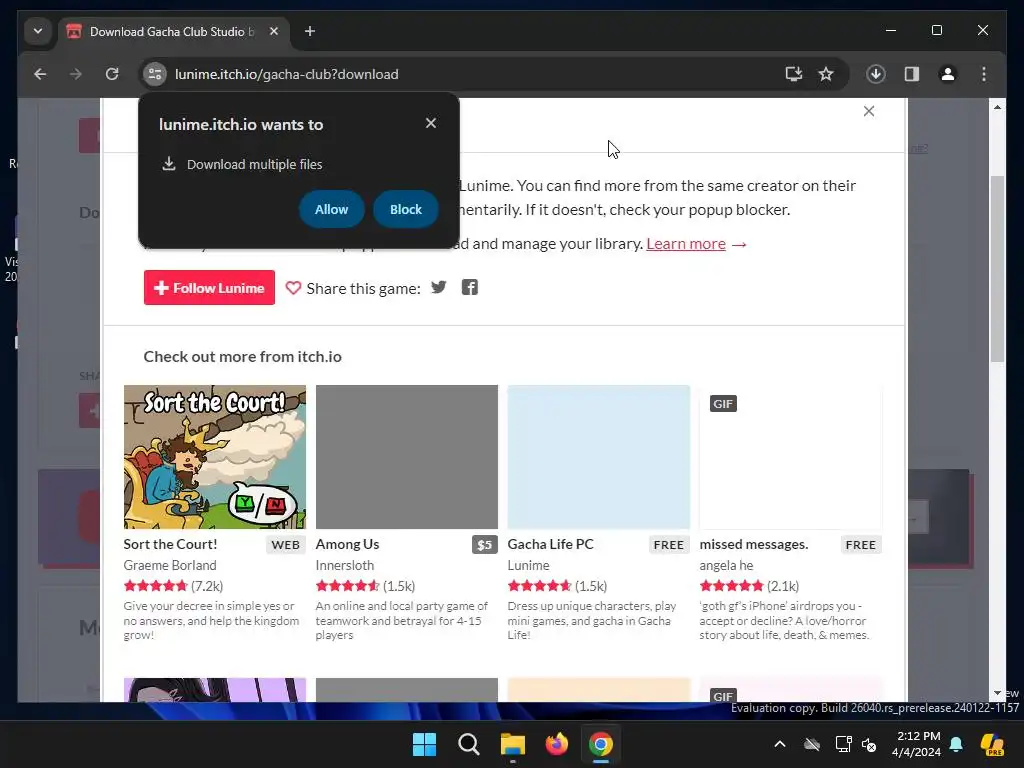Open the Gacha Life PC thumbnail
Screen dimensions: 1024x768
(599, 456)
